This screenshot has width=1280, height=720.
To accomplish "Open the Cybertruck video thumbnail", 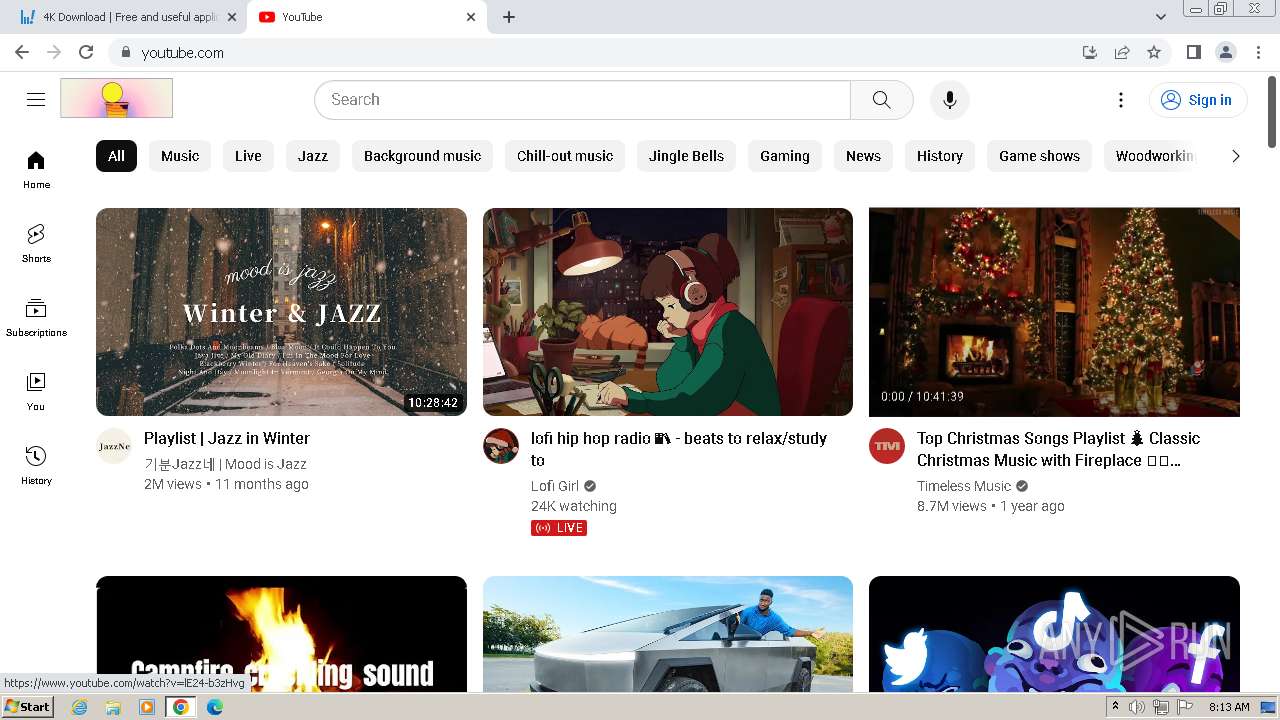I will pyautogui.click(x=668, y=634).
